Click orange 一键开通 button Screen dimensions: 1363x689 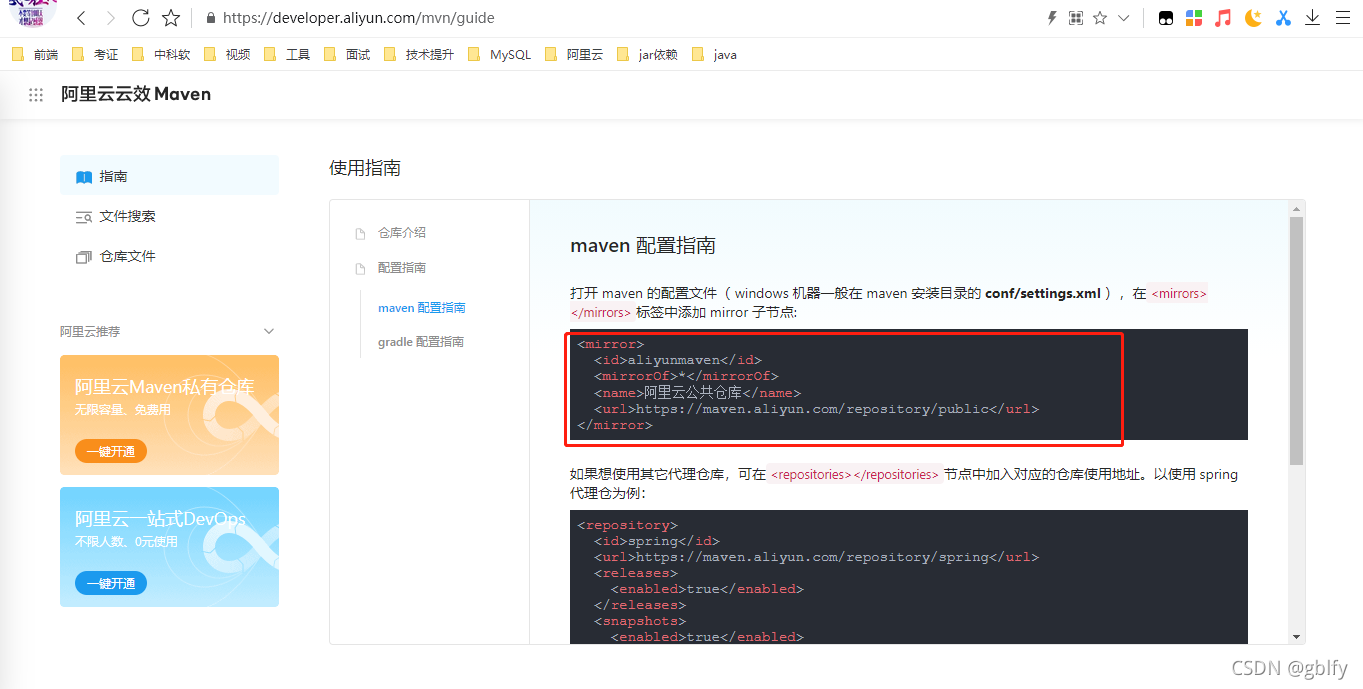click(x=111, y=451)
